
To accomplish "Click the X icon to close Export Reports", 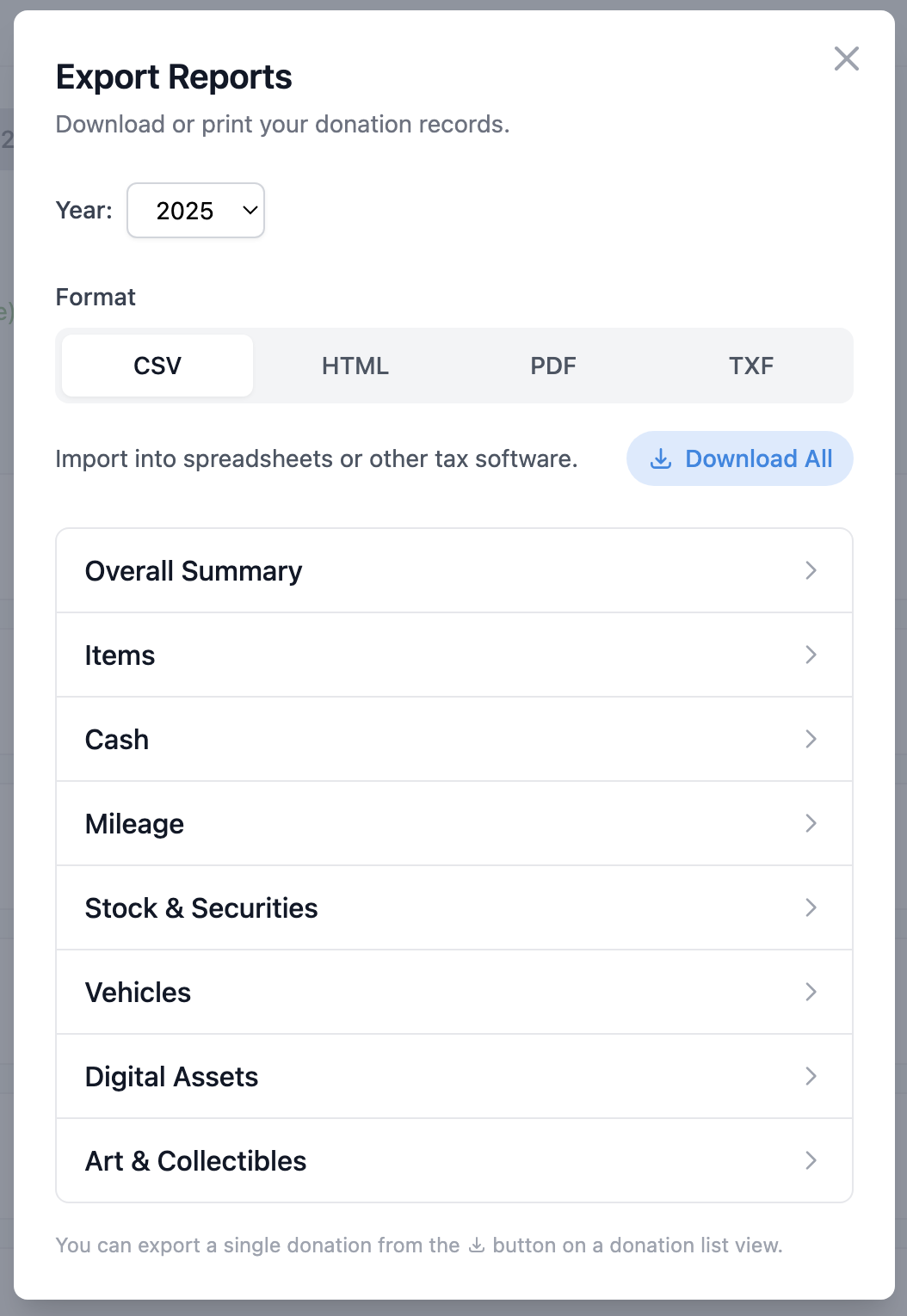I will [x=846, y=58].
